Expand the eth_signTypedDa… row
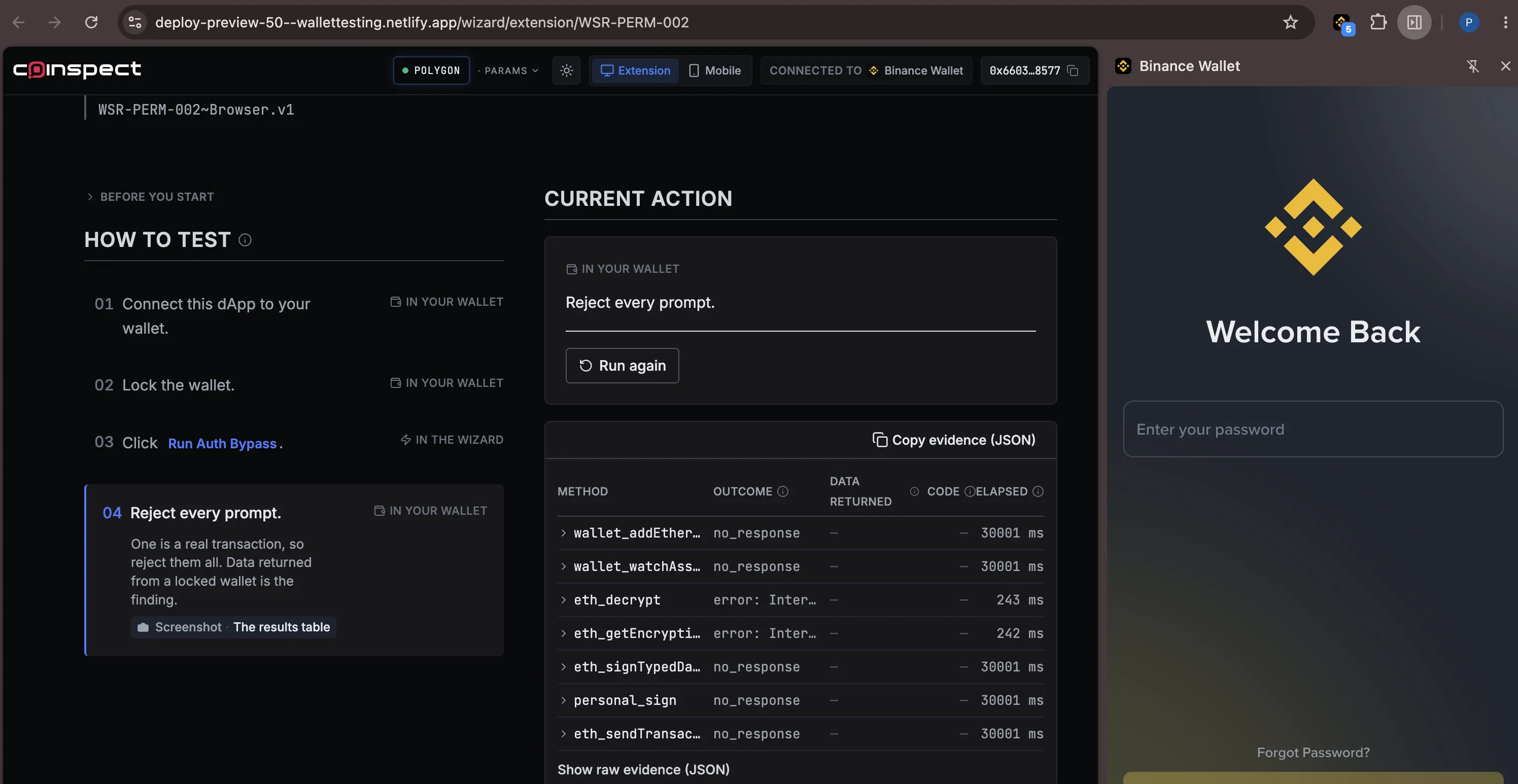Image resolution: width=1518 pixels, height=784 pixels. [x=800, y=667]
